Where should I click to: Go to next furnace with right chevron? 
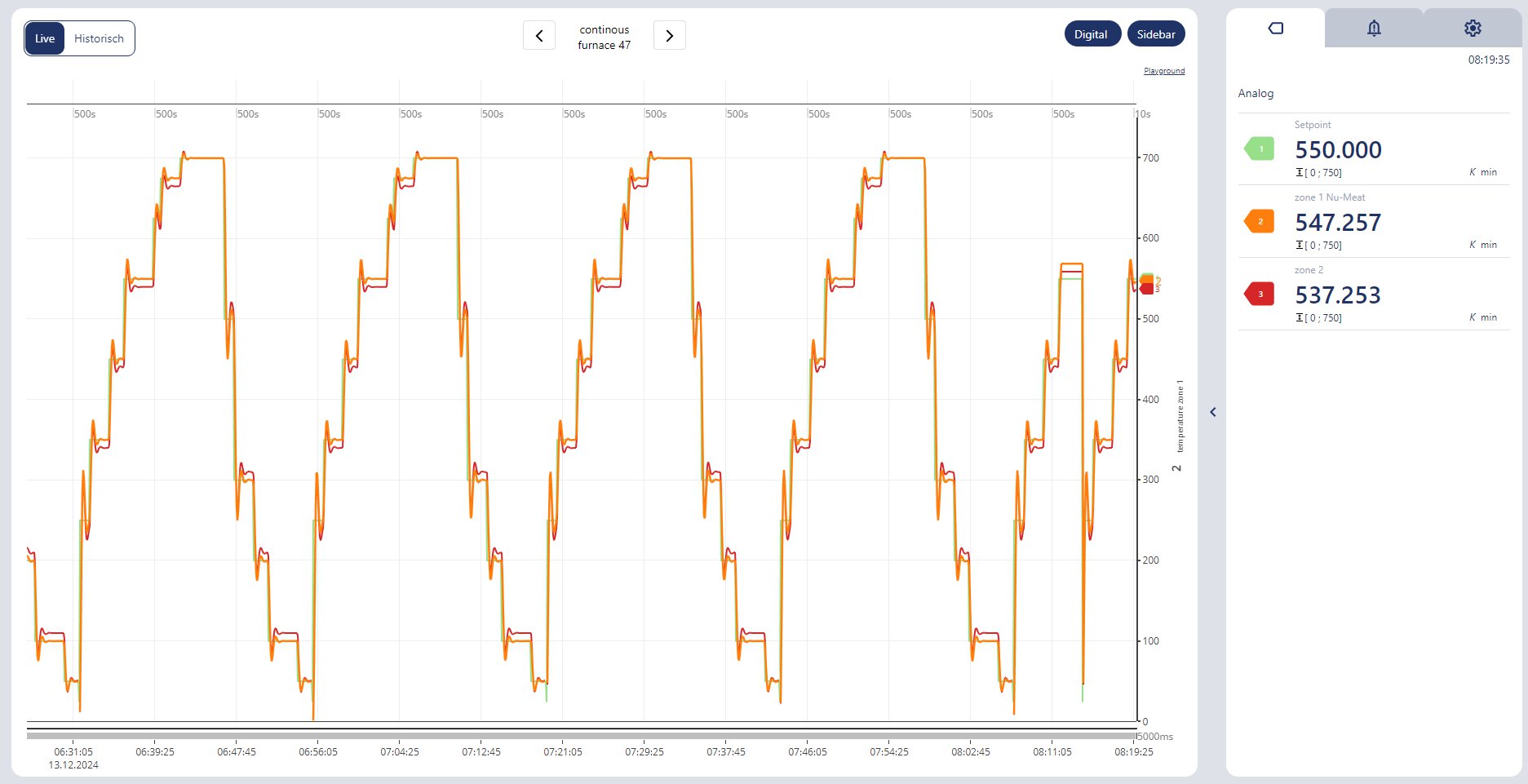pos(670,36)
